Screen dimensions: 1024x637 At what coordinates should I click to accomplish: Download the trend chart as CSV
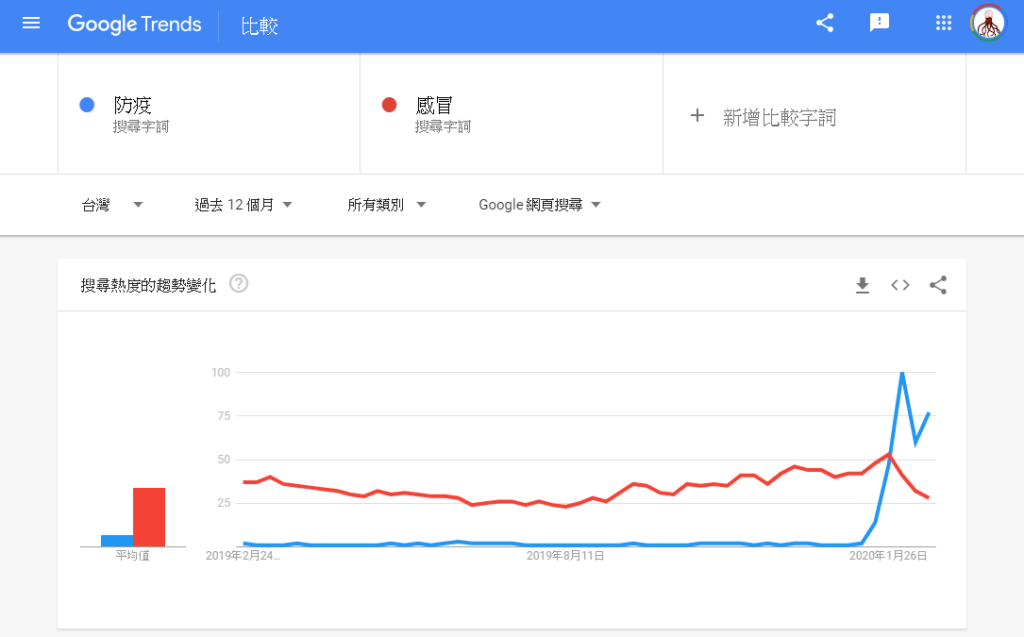(862, 285)
